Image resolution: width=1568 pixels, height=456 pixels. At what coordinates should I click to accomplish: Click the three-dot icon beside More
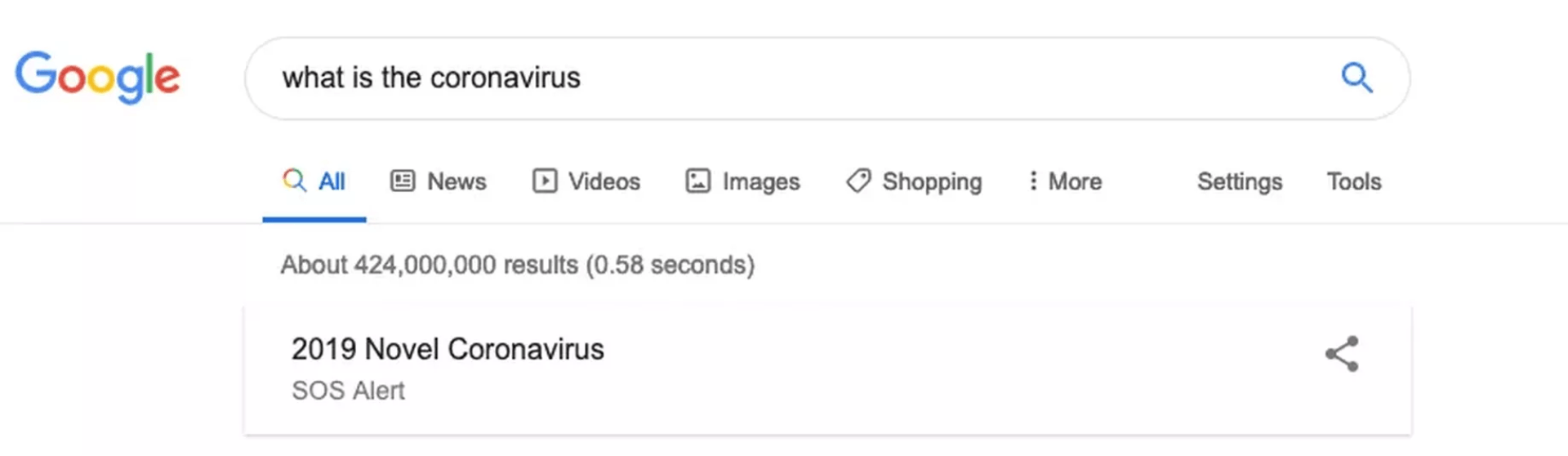pyautogui.click(x=1033, y=181)
